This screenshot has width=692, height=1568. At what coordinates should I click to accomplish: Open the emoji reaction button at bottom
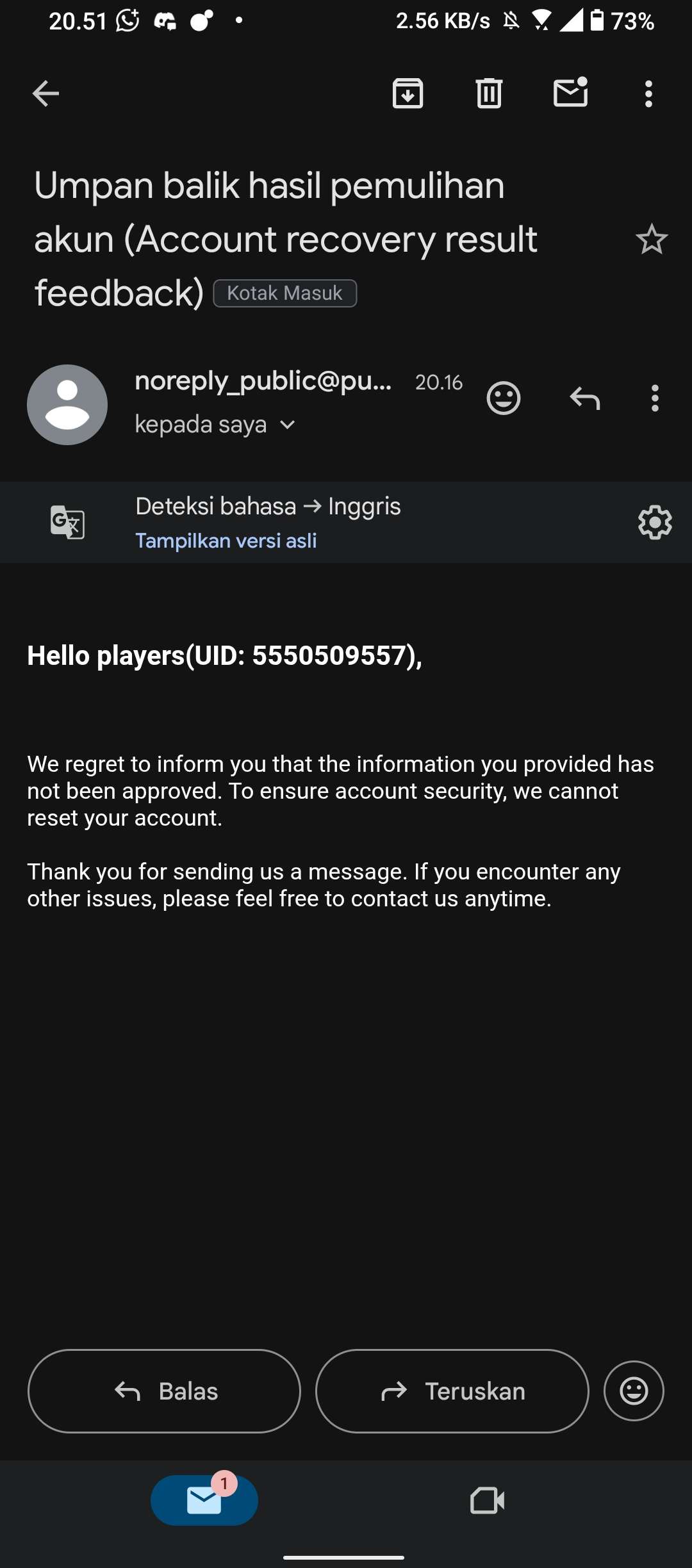[634, 1391]
